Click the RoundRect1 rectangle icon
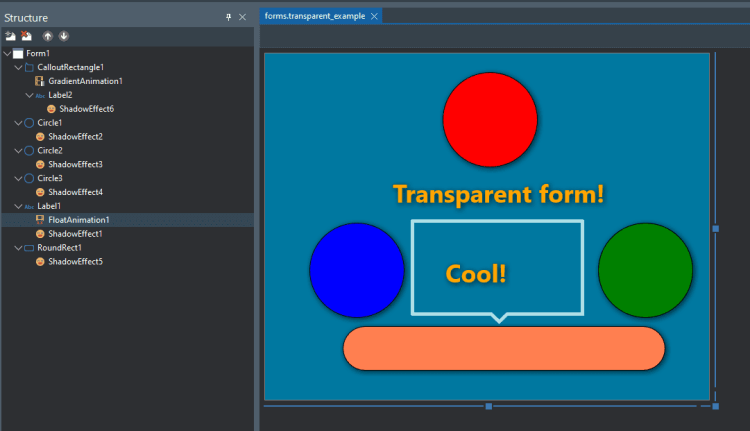This screenshot has height=431, width=750. (29, 248)
